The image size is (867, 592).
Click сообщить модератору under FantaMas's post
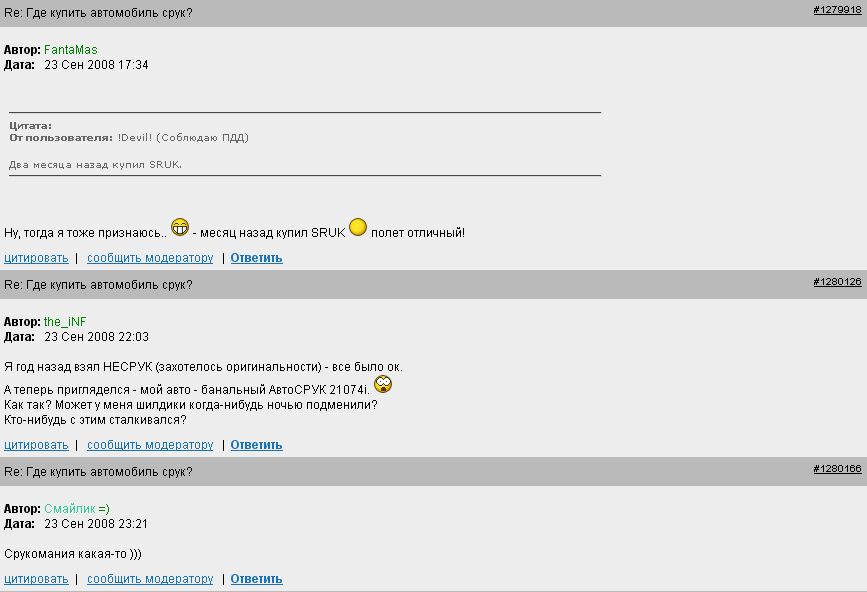click(150, 258)
